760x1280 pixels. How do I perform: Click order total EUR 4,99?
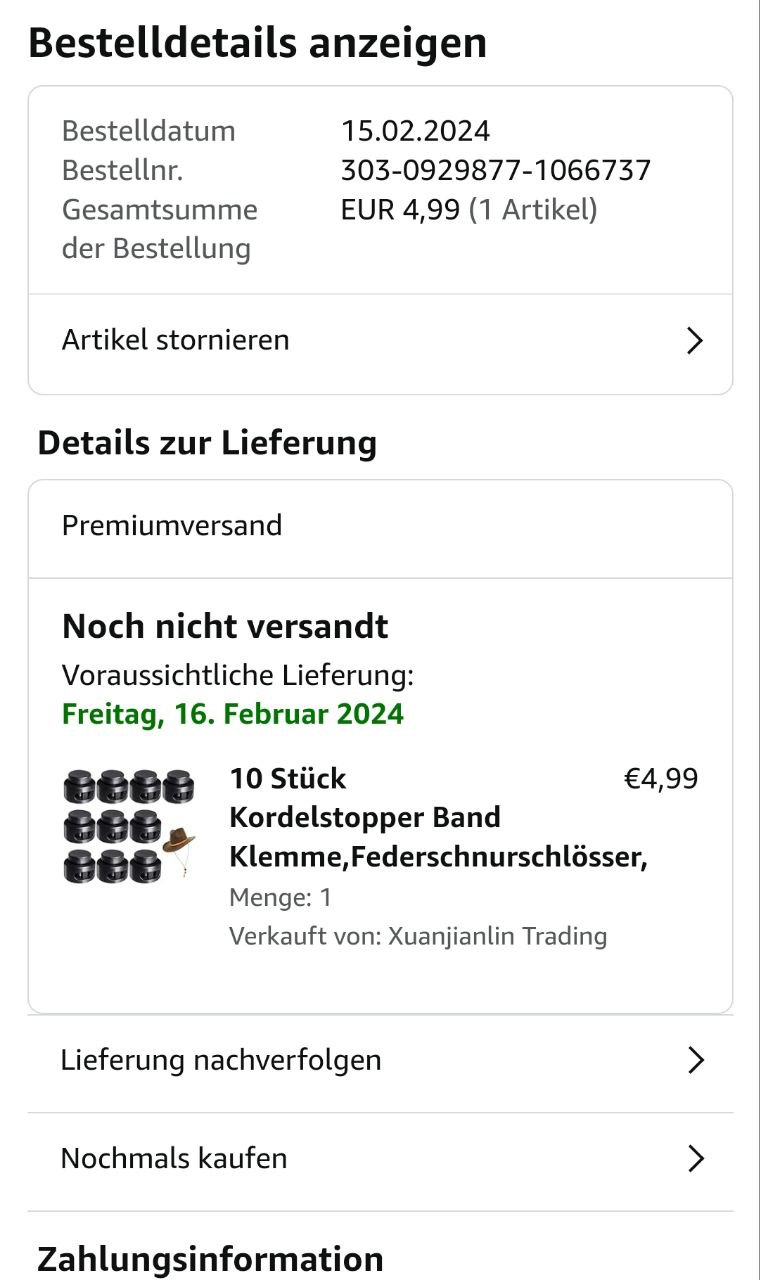tap(400, 210)
